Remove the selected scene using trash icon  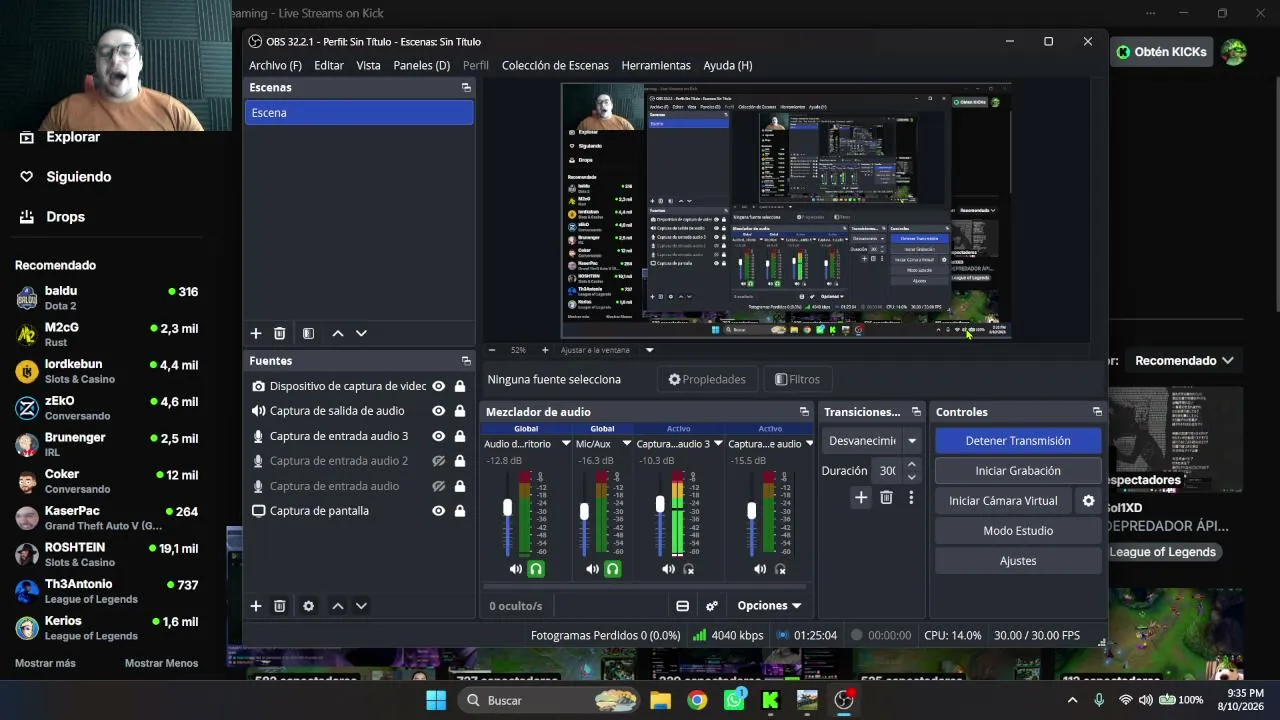(280, 333)
